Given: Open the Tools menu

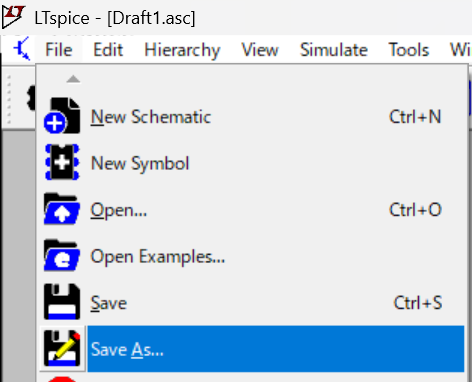Looking at the screenshot, I should (x=409, y=50).
